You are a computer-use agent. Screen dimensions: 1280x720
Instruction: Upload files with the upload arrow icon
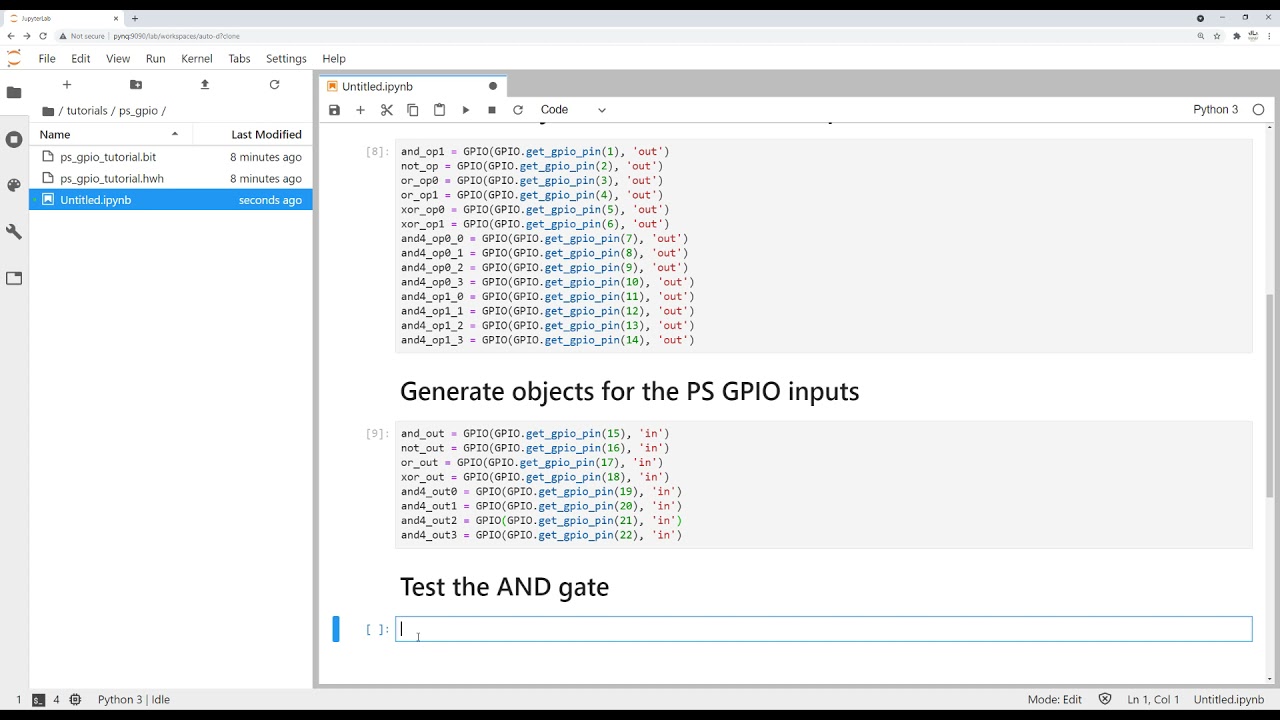coord(205,85)
